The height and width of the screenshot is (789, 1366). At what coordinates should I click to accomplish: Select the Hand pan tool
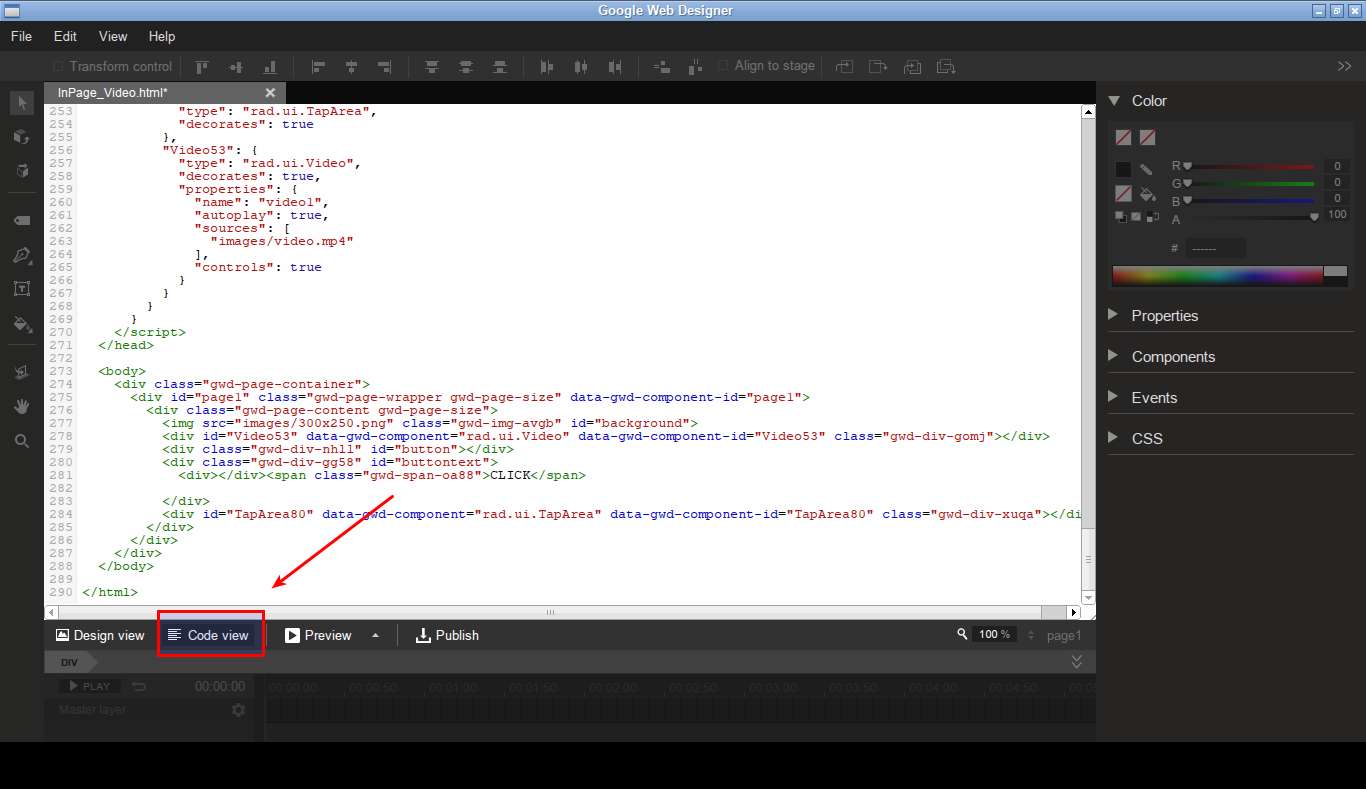(x=21, y=406)
